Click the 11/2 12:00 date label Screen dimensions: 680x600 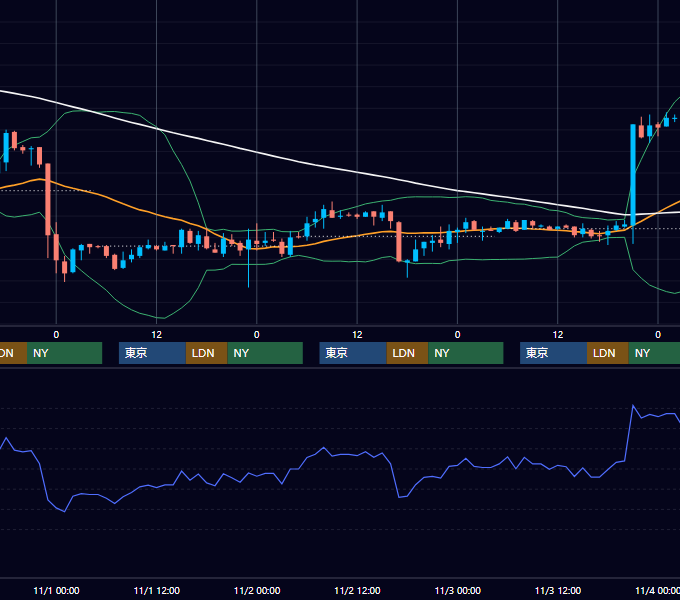tap(357, 590)
